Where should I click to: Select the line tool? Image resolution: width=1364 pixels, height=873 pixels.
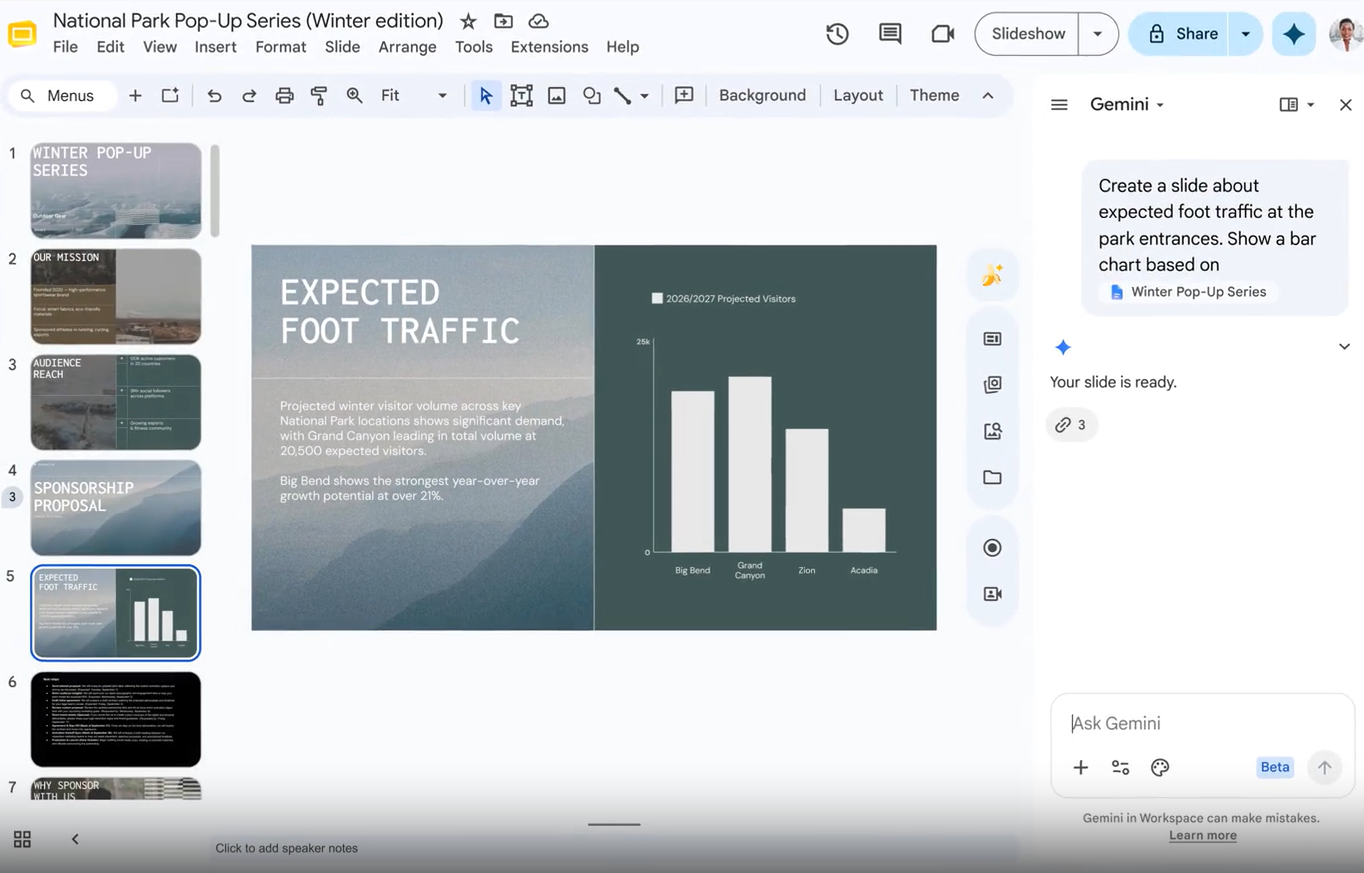click(x=623, y=96)
